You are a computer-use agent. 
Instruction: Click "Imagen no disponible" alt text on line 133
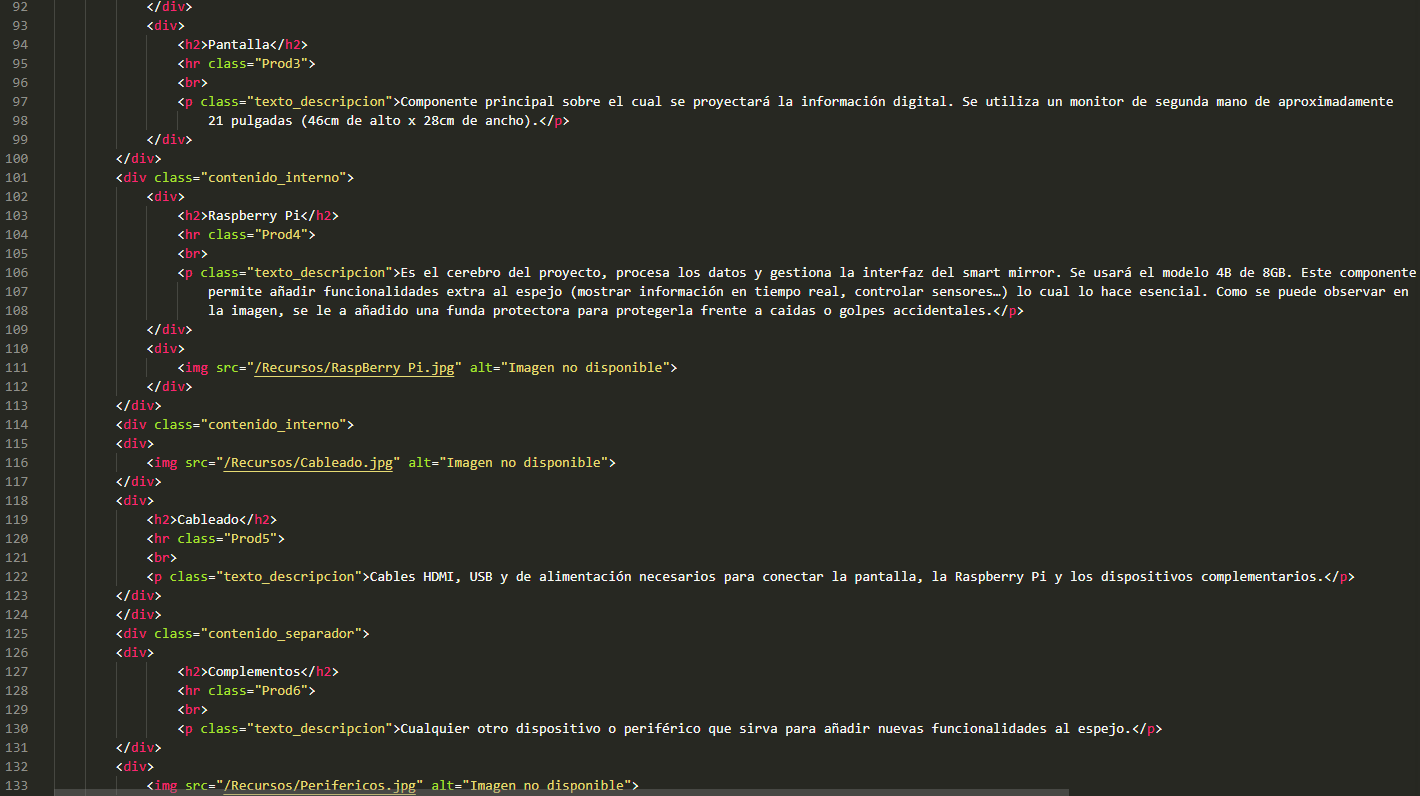pyautogui.click(x=547, y=786)
